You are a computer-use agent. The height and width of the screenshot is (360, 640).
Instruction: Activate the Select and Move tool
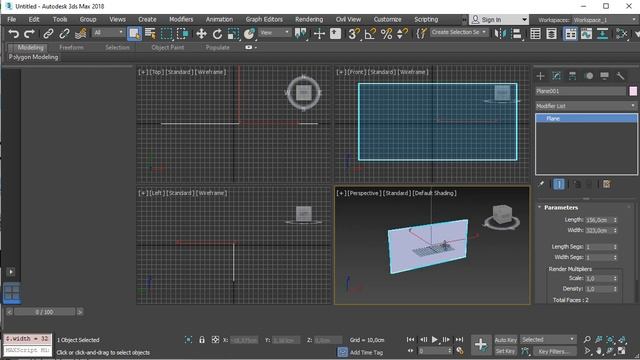(x=201, y=33)
